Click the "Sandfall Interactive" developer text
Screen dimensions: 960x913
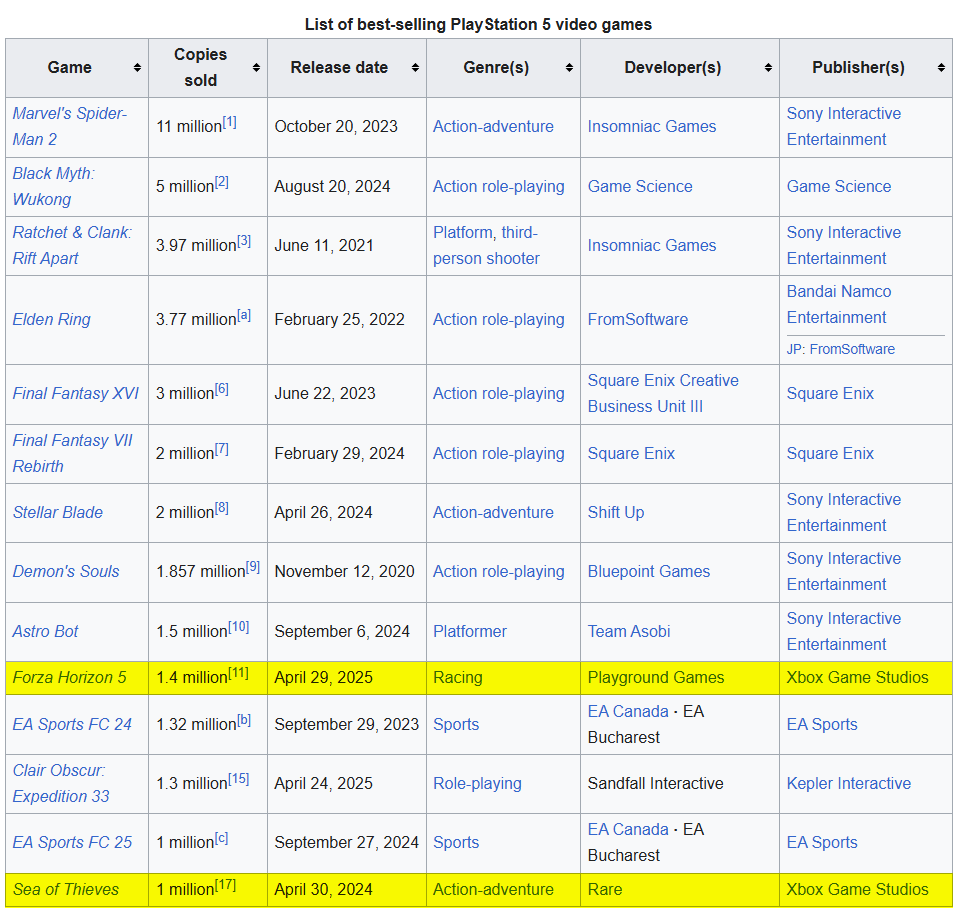(x=656, y=783)
